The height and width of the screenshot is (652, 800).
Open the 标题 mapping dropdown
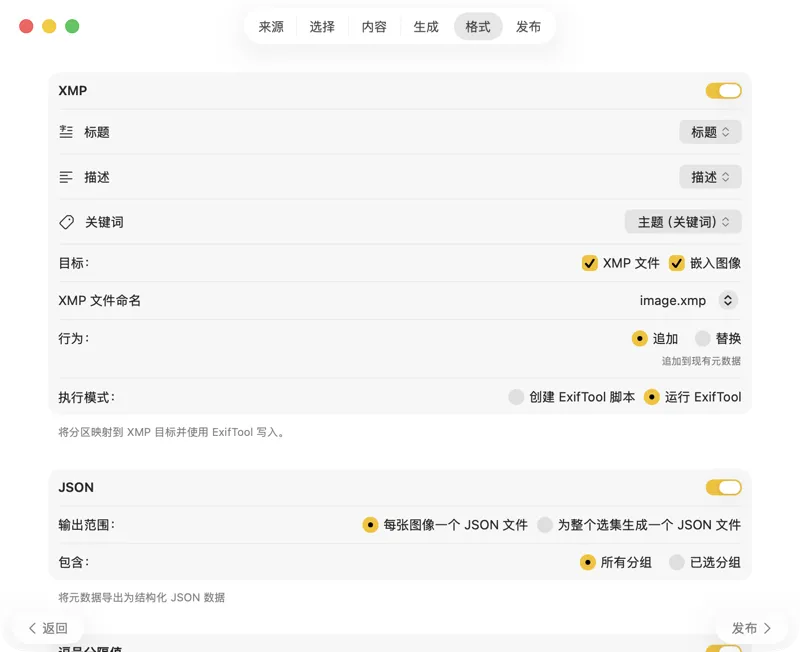(x=710, y=131)
